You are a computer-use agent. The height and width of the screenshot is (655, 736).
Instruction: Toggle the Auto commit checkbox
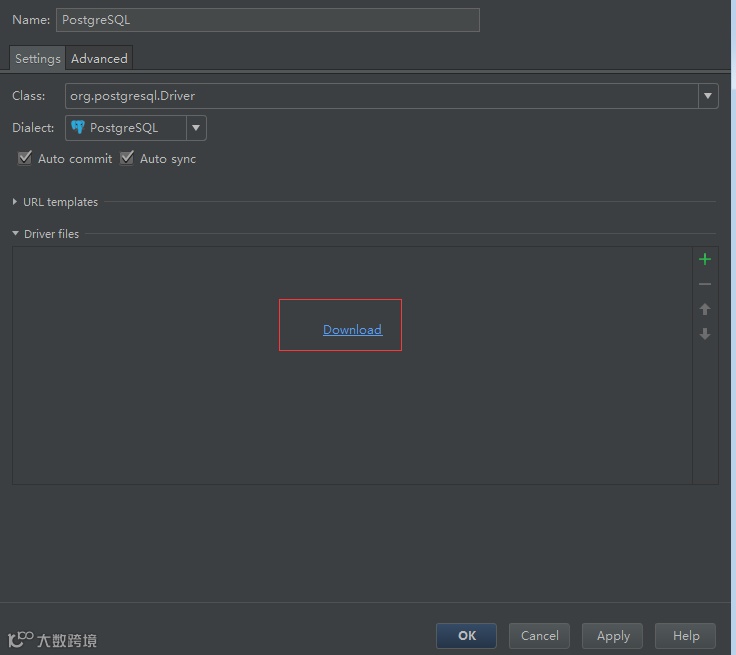click(25, 158)
